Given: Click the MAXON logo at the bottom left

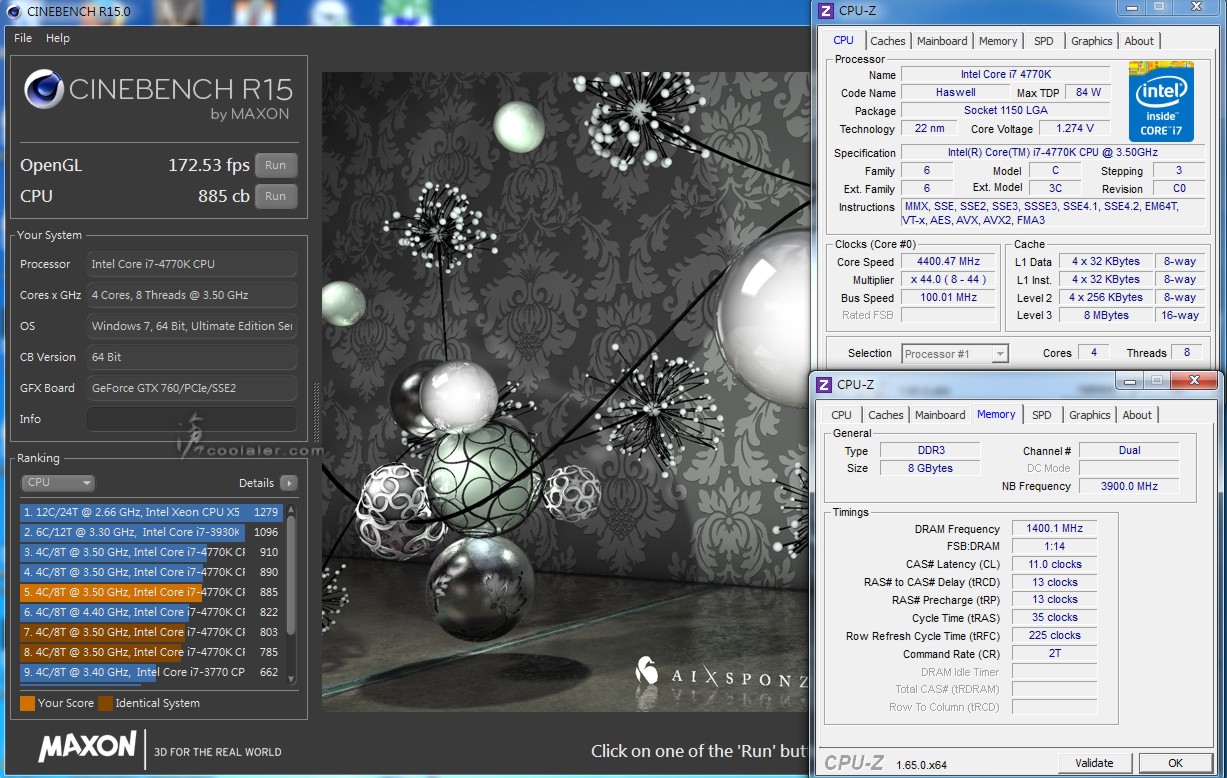Looking at the screenshot, I should coord(87,746).
